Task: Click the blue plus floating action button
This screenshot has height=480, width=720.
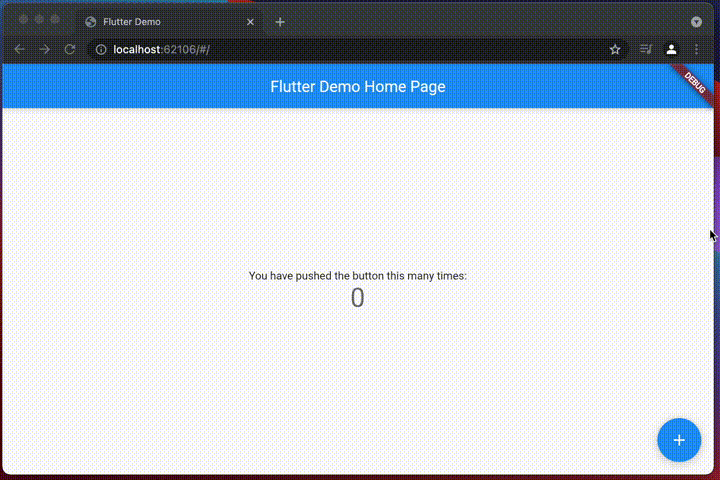Action: 679,440
